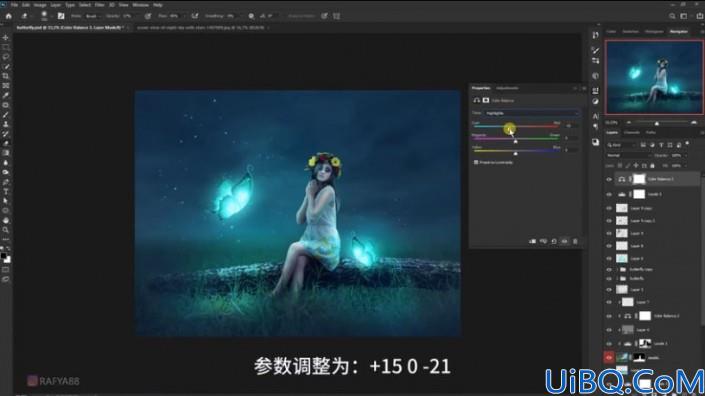Click the Search icon at top right

pos(672,16)
